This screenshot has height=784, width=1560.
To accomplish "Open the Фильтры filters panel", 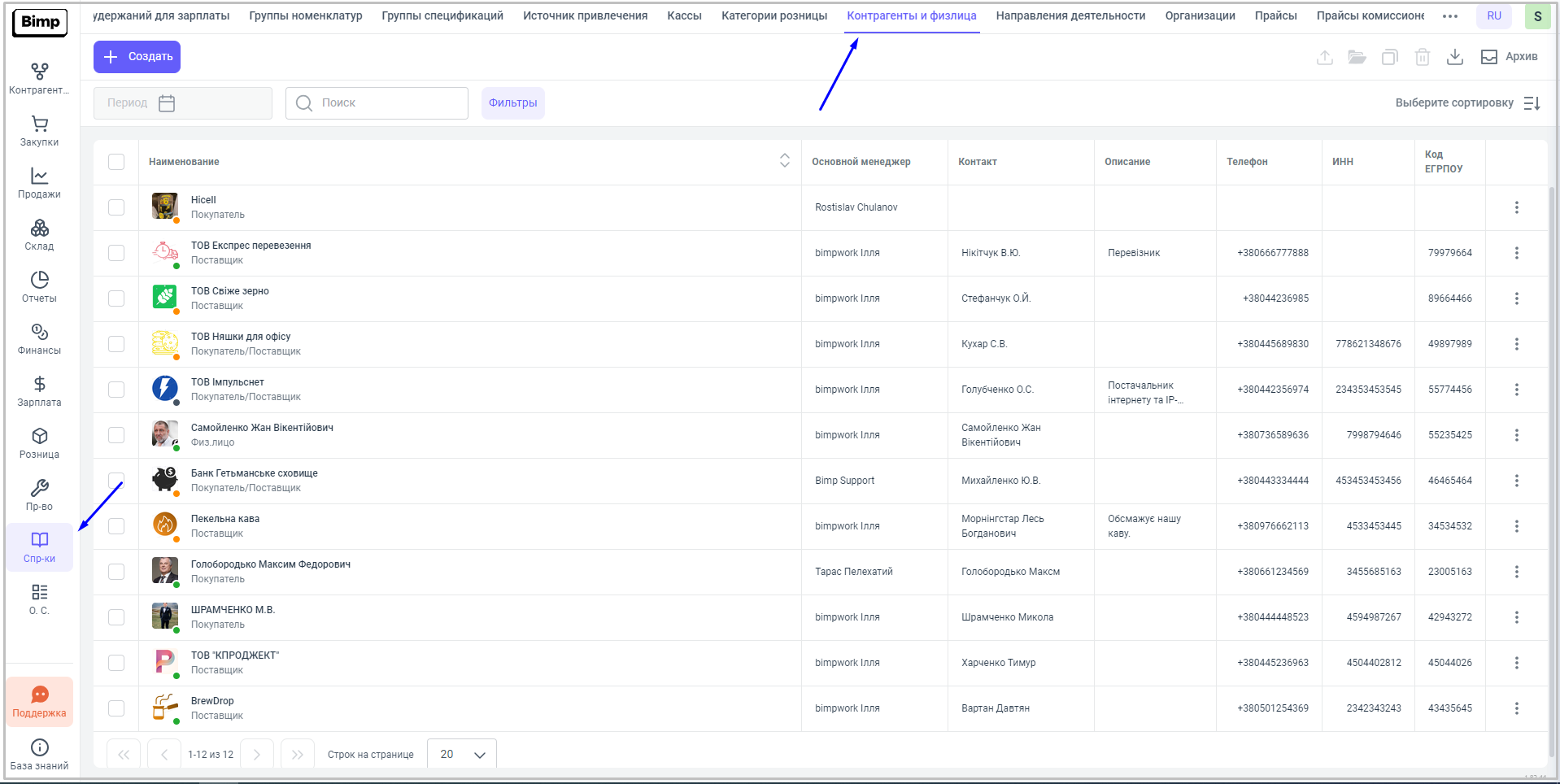I will (512, 103).
